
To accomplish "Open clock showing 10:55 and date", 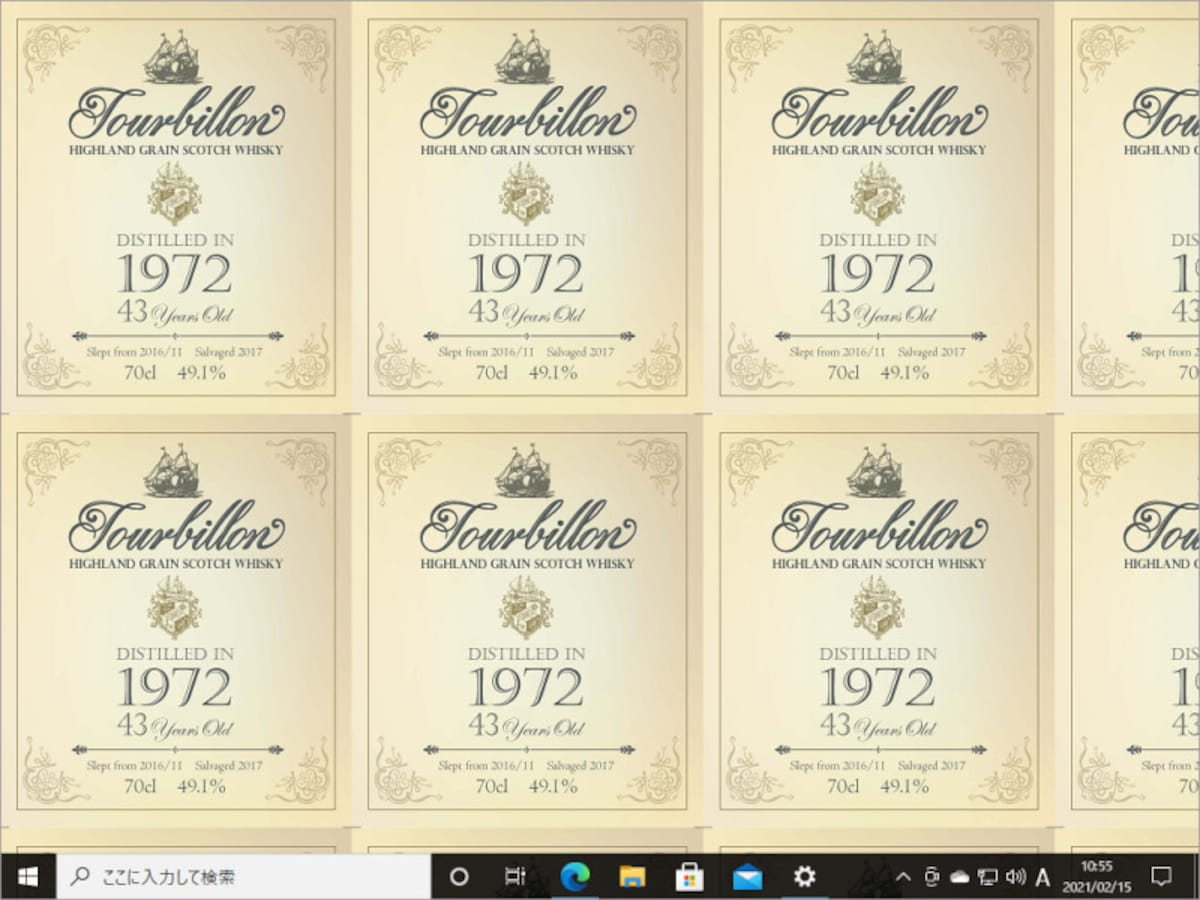I will [1097, 877].
